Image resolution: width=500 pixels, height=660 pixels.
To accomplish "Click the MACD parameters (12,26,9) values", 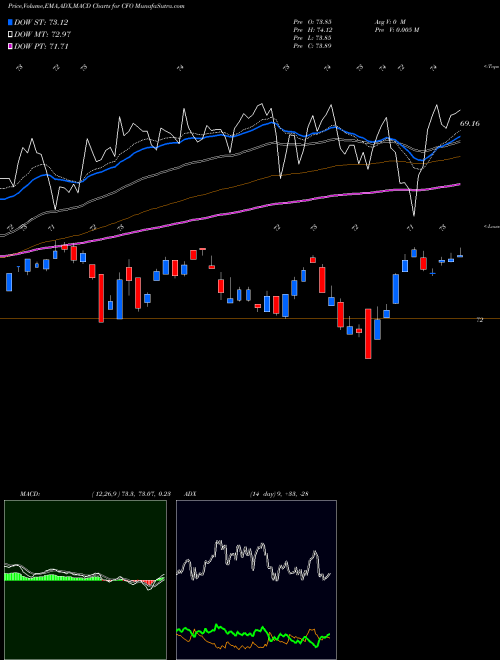I will coord(130,494).
